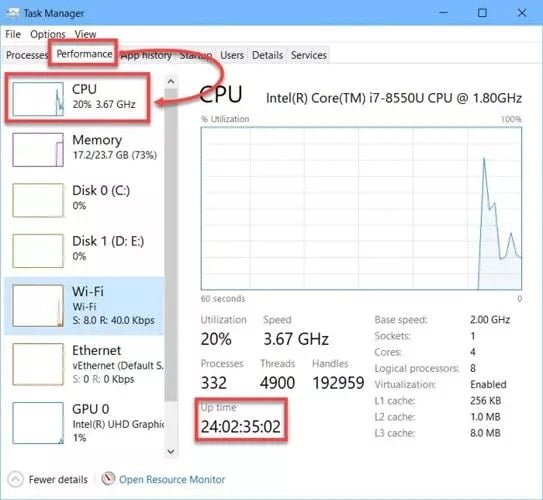Viewport: 543px width, 500px height.
Task: Select the Memory mini graph thumbnail
Action: click(38, 150)
